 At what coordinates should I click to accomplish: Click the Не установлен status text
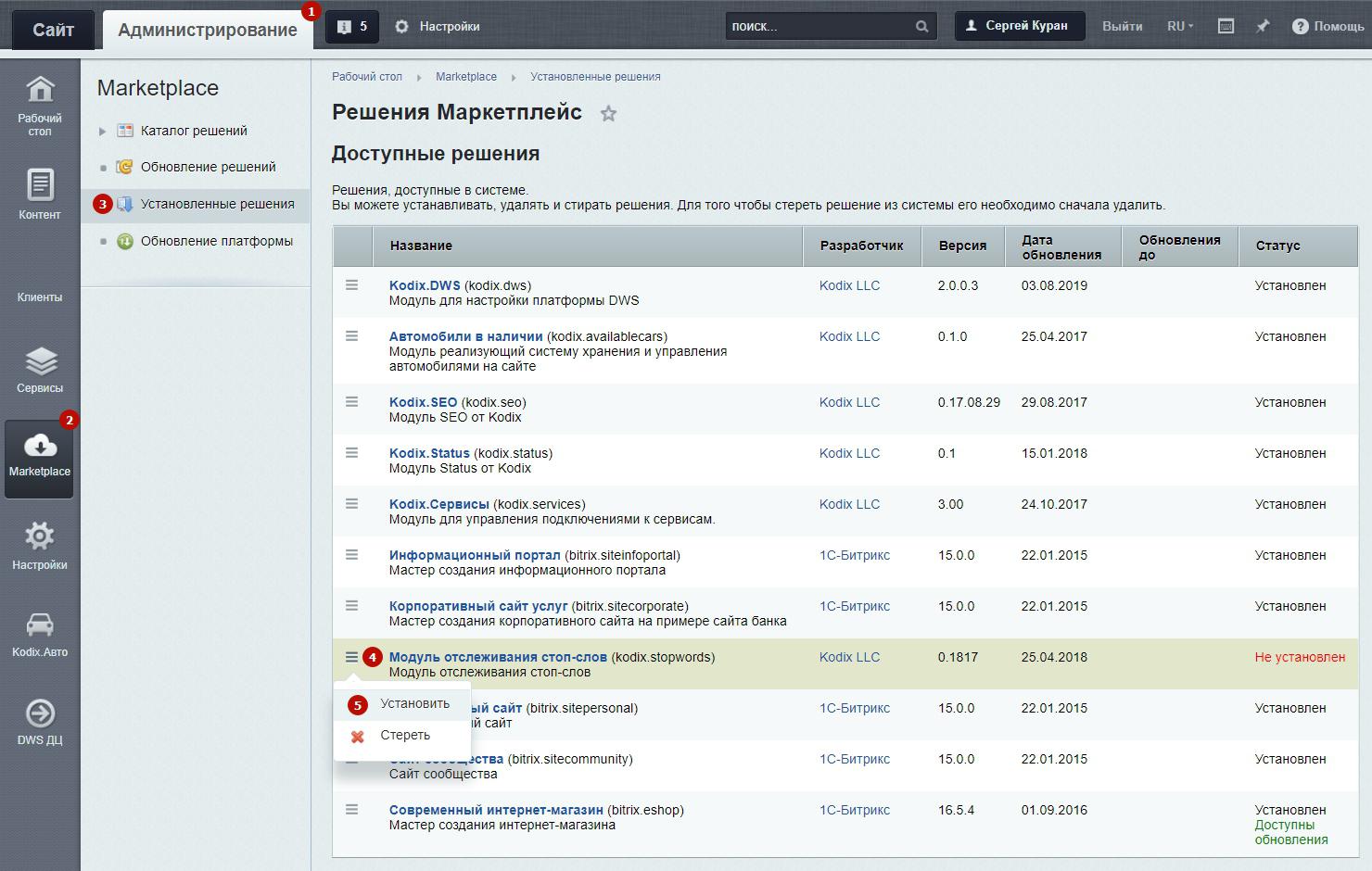(1300, 657)
